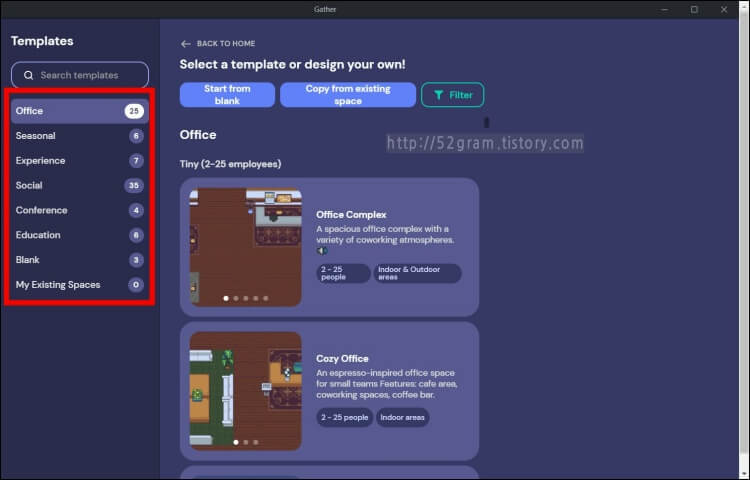Click Copy from existing space button

pyautogui.click(x=348, y=95)
